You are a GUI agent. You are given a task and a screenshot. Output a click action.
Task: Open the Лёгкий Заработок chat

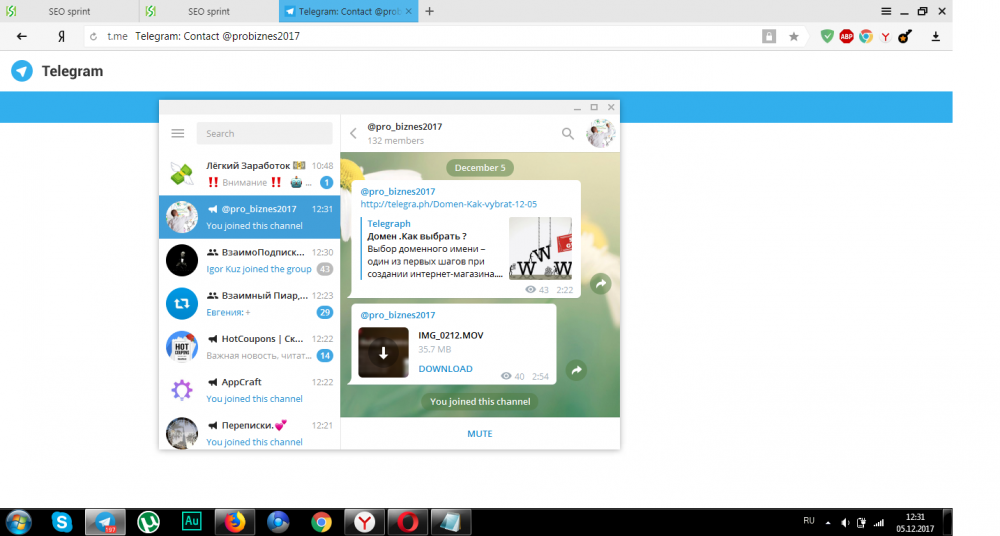[x=249, y=174]
